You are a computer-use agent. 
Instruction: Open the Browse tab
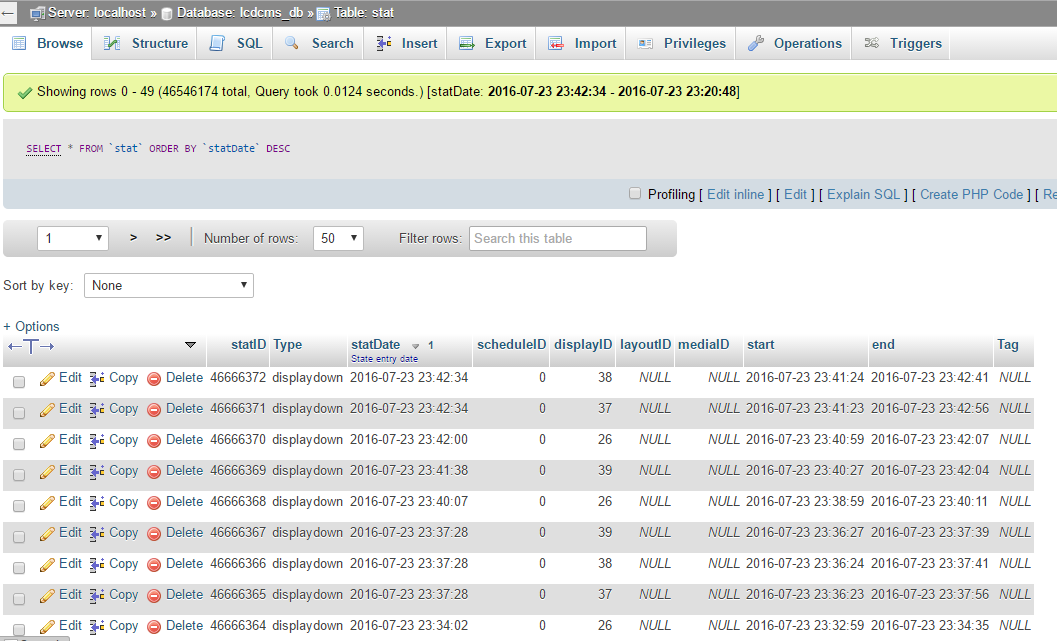(x=47, y=43)
